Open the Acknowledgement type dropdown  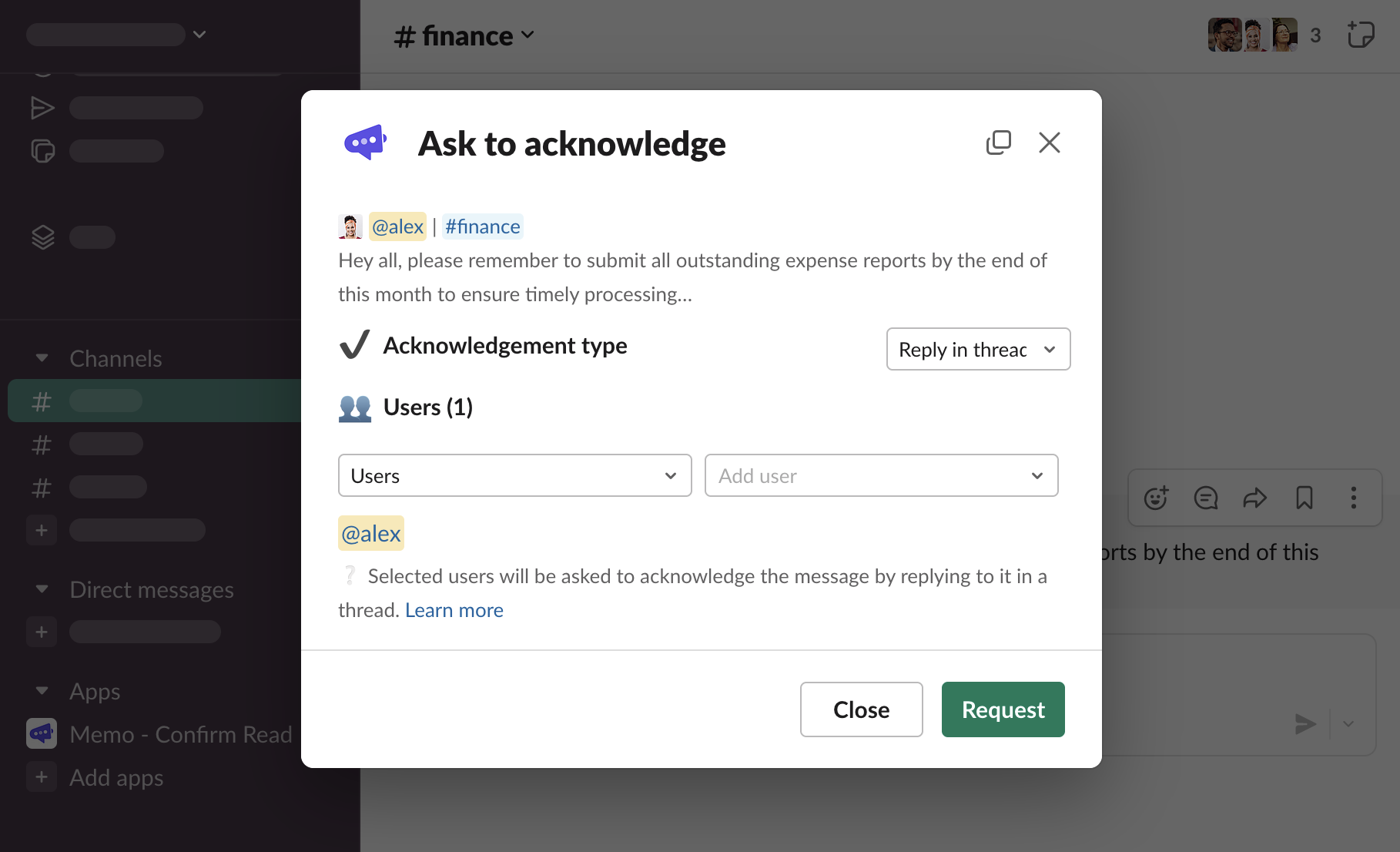click(x=978, y=349)
